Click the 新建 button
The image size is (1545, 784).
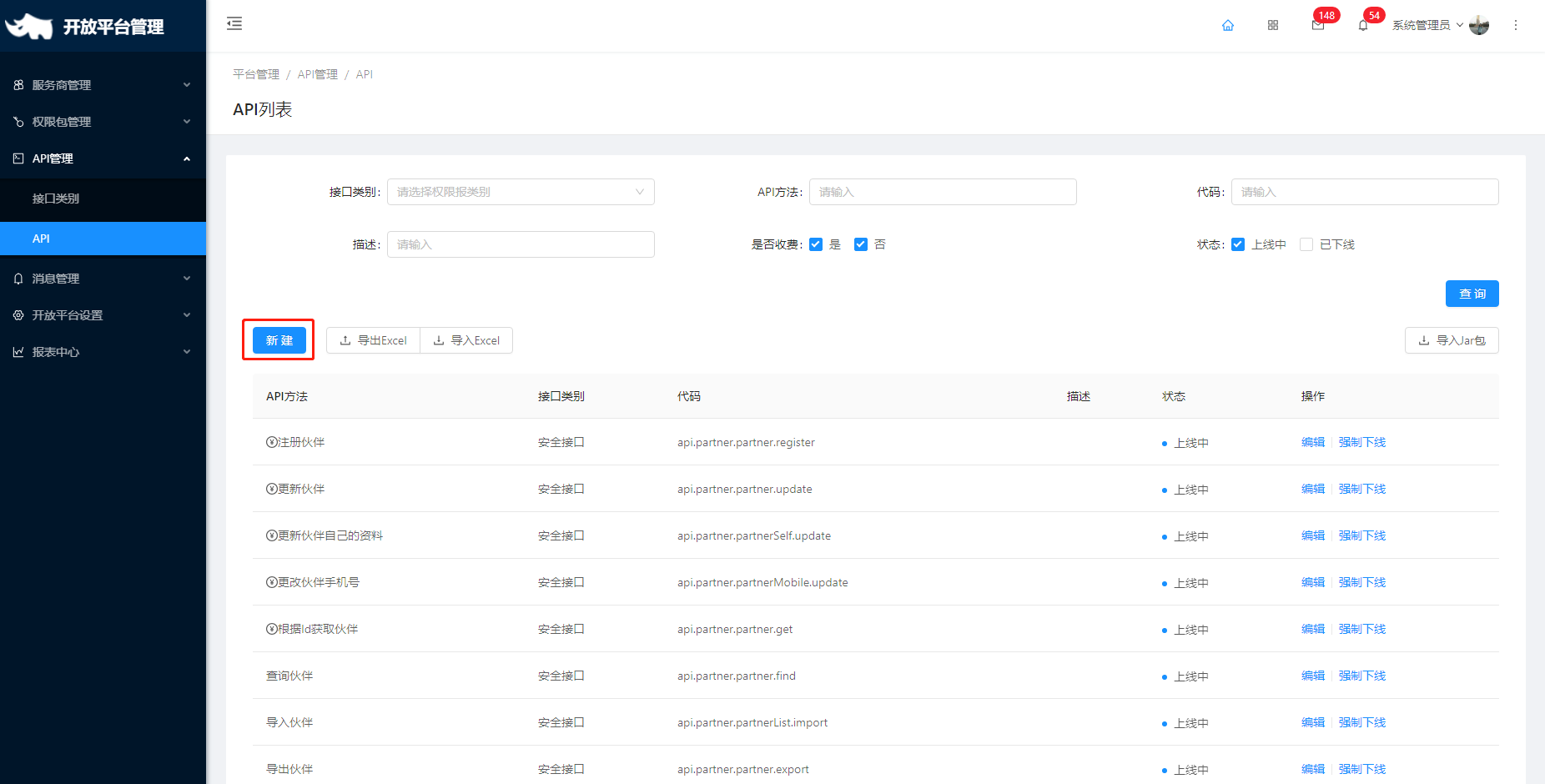[279, 340]
